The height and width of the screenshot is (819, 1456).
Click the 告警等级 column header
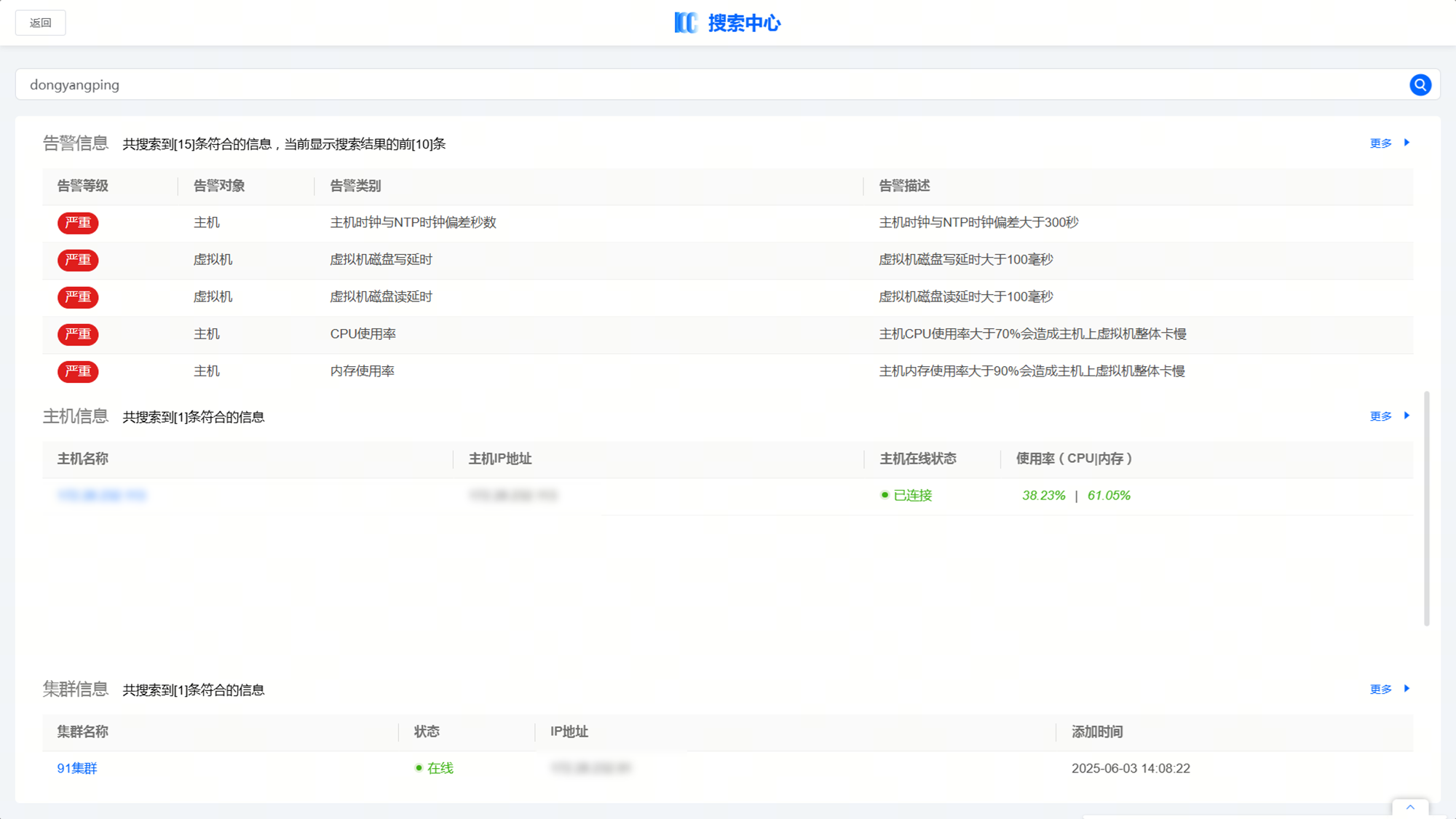pos(83,186)
